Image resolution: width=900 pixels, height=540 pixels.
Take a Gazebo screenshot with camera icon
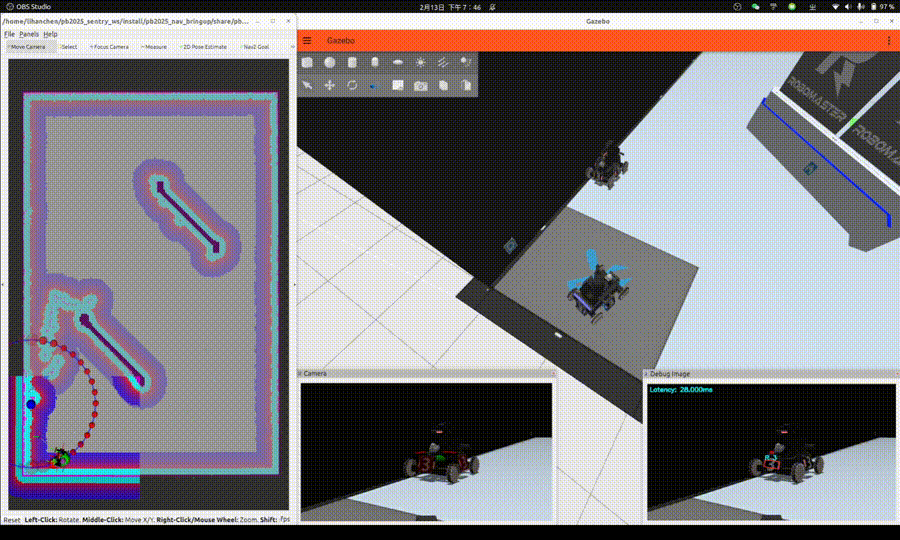[420, 86]
